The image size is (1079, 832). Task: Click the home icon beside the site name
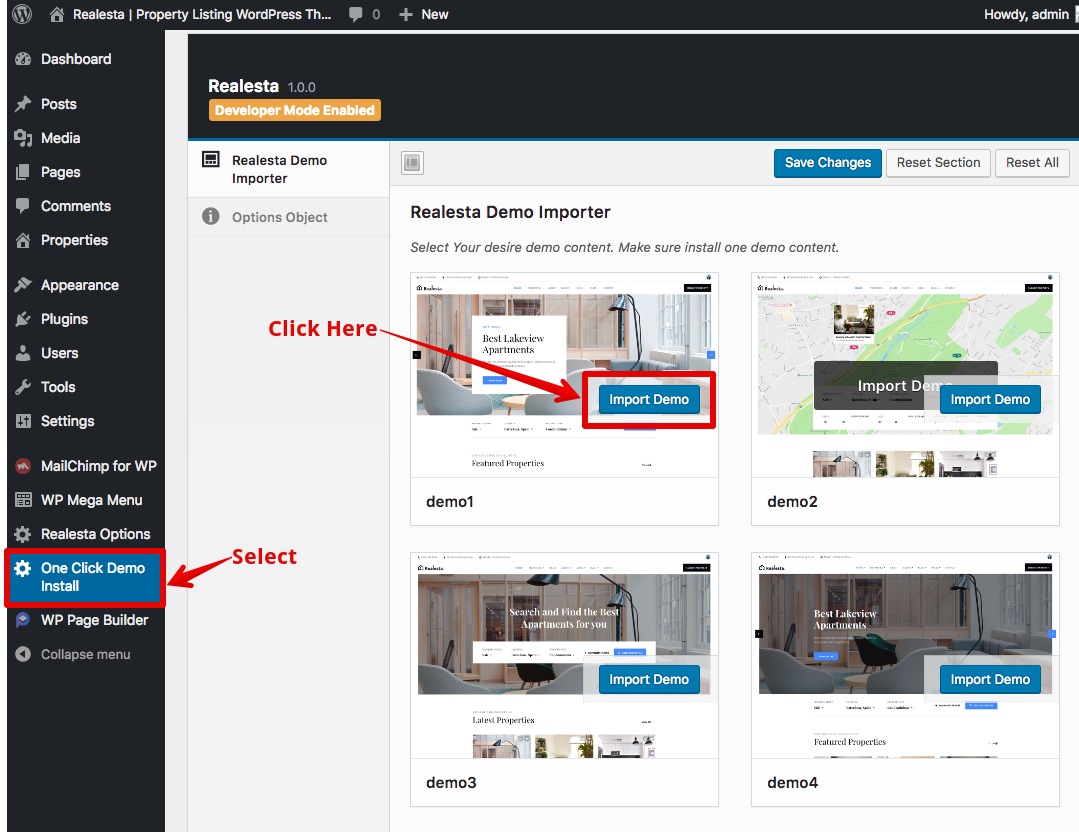[x=57, y=14]
